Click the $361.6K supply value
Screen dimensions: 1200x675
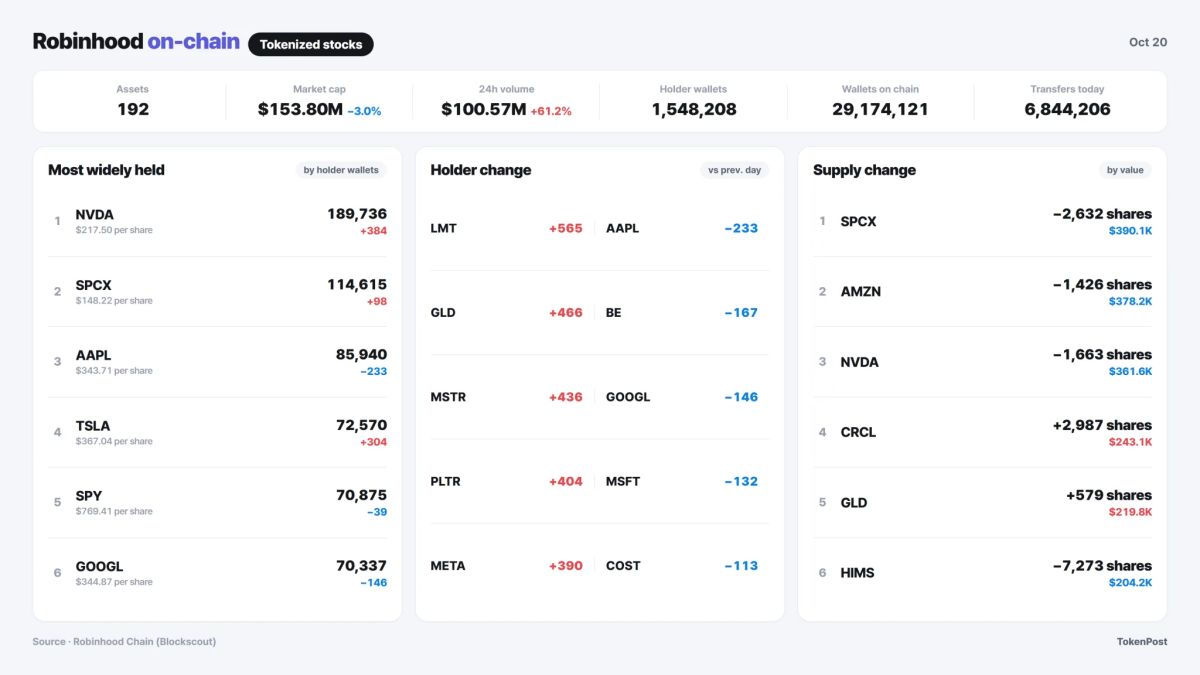point(1130,371)
